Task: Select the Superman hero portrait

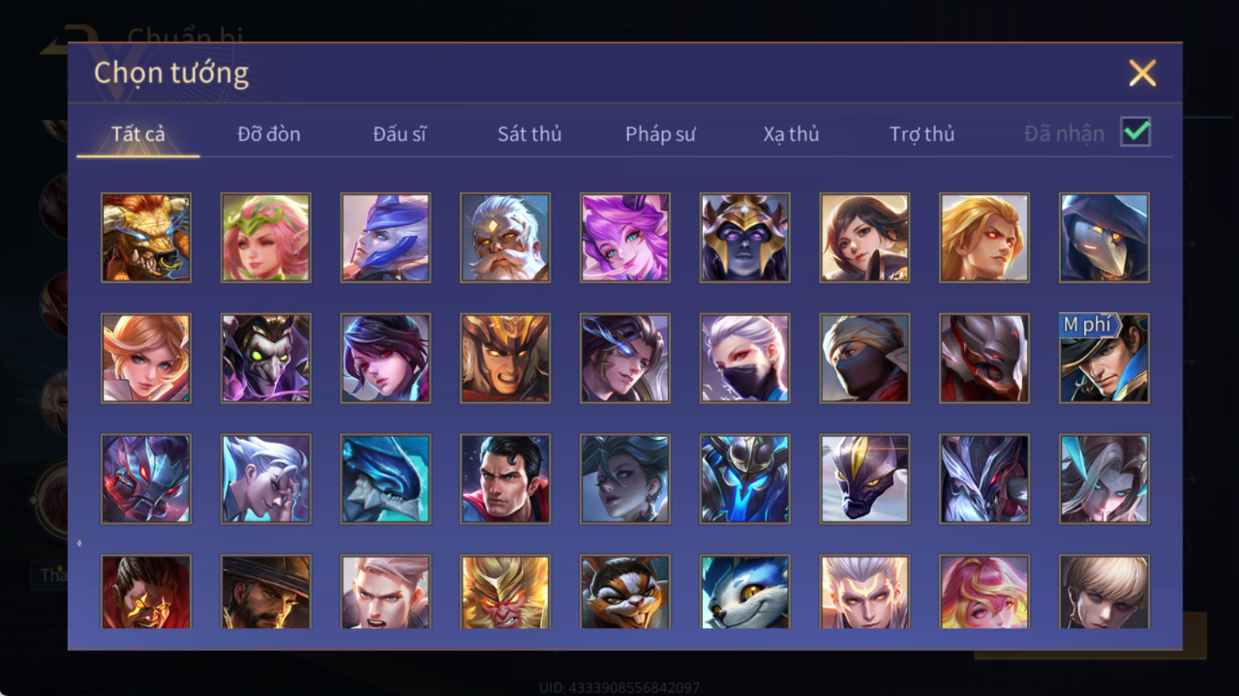Action: 505,479
